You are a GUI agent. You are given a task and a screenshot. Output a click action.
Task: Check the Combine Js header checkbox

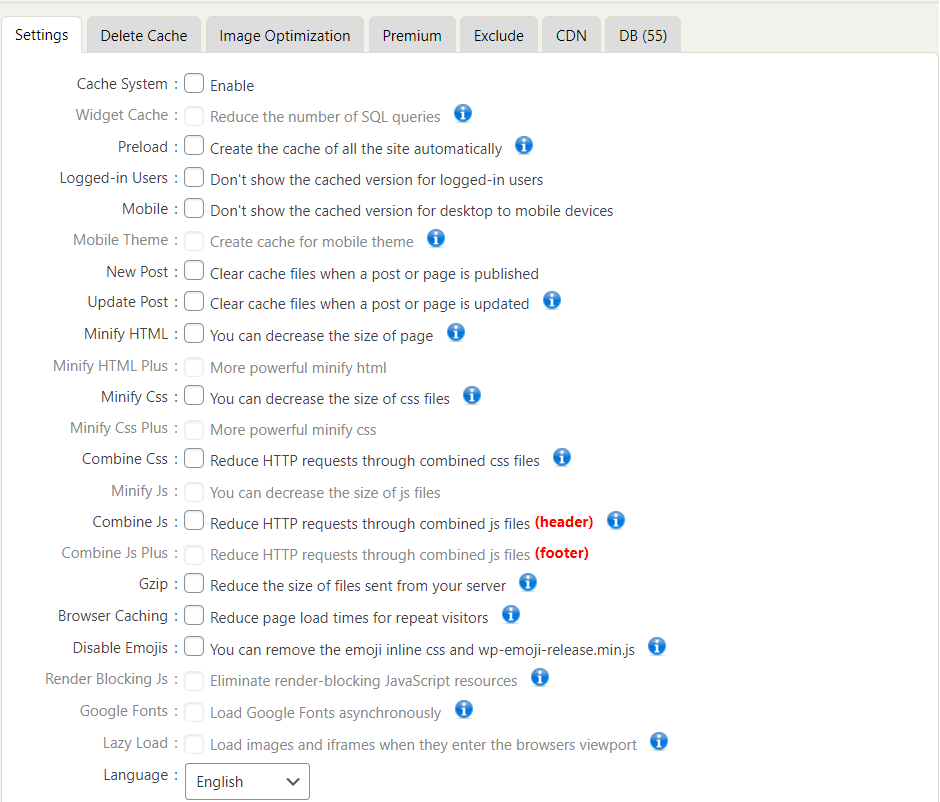pos(194,521)
